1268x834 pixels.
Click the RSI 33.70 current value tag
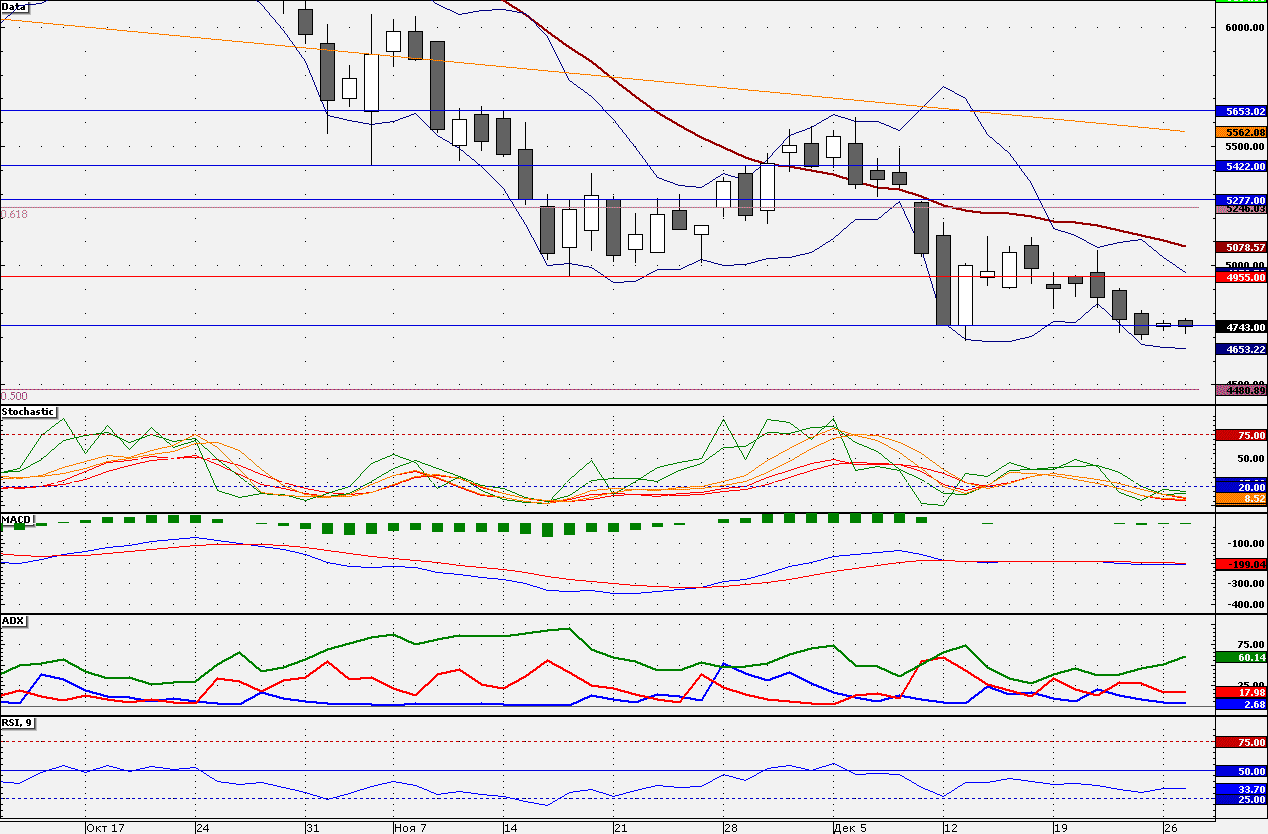point(1240,789)
